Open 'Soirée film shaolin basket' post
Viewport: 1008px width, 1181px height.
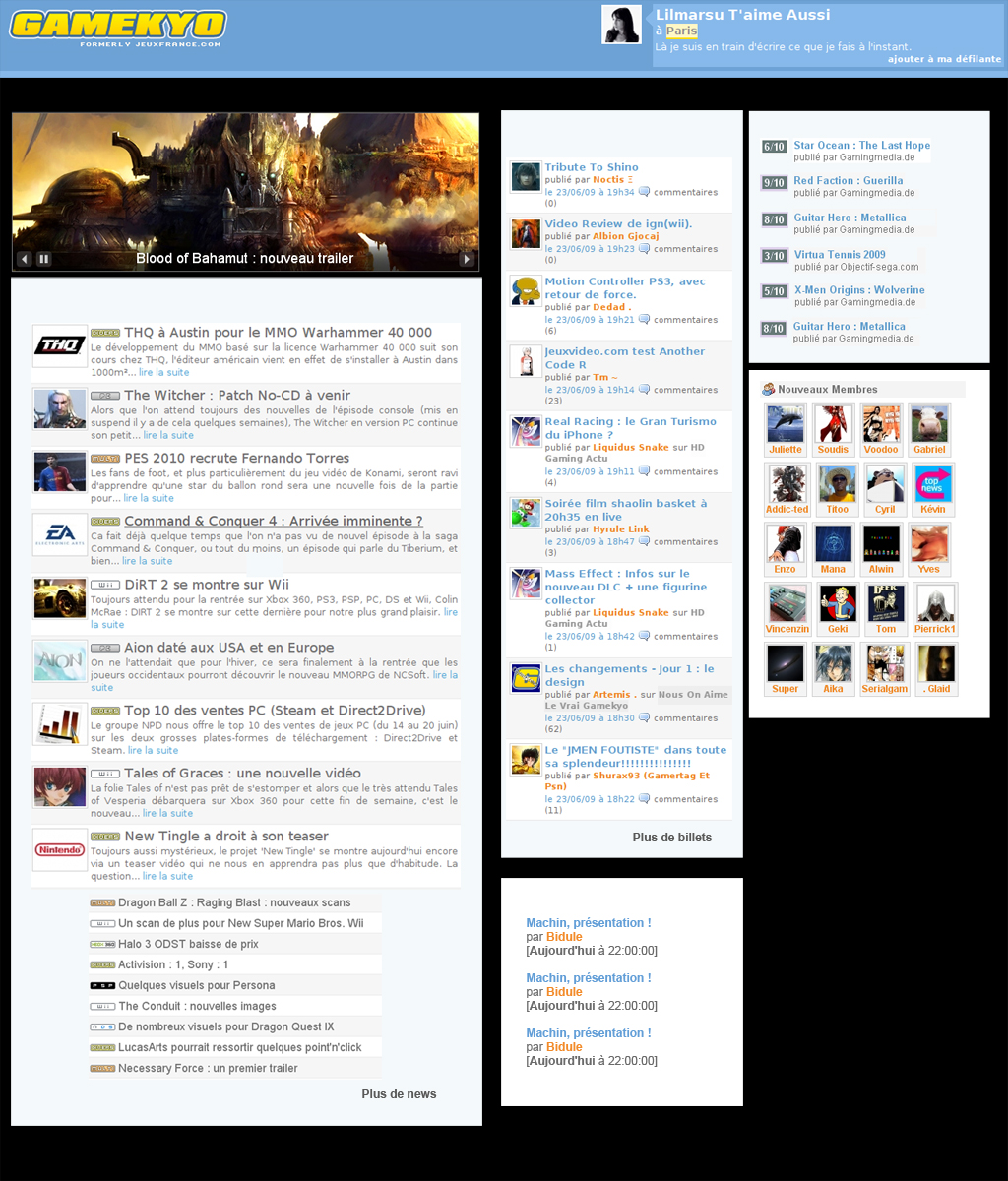click(626, 510)
